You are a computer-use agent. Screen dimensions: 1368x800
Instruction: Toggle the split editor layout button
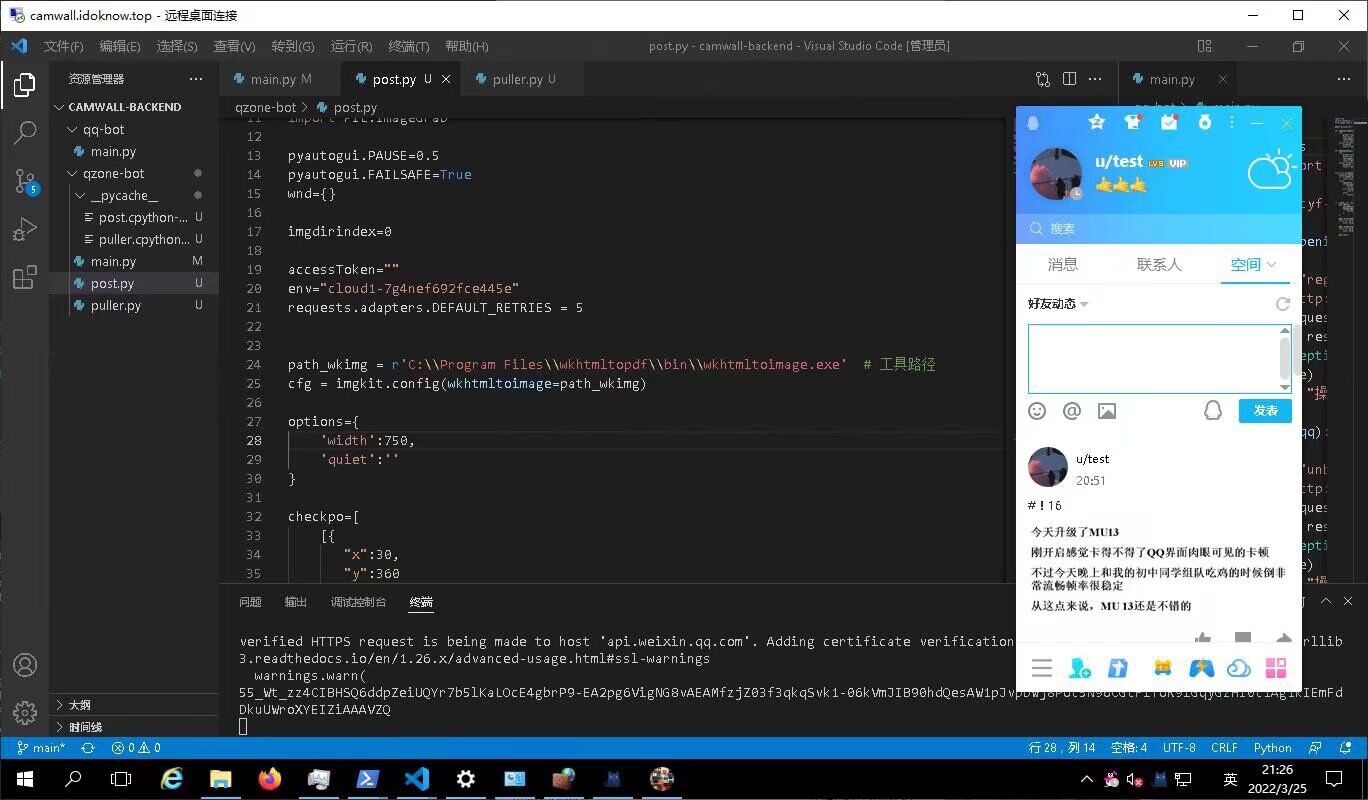click(x=1069, y=79)
